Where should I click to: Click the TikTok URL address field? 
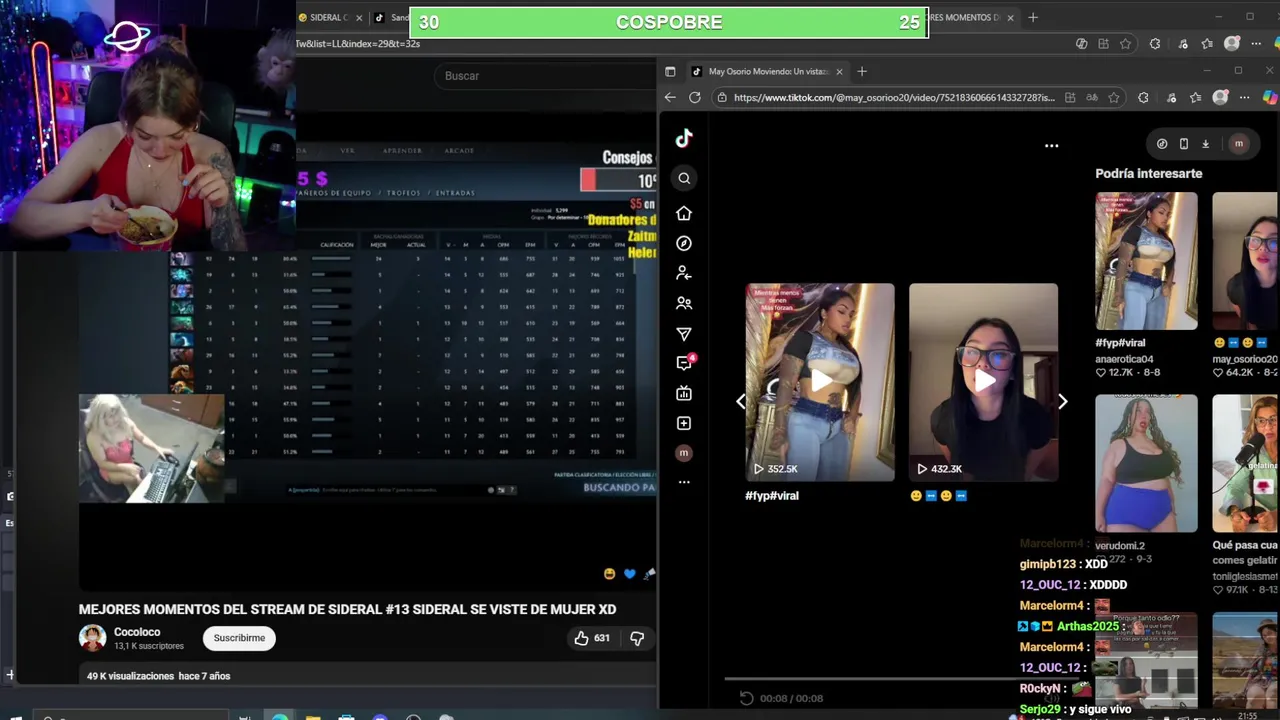point(894,97)
